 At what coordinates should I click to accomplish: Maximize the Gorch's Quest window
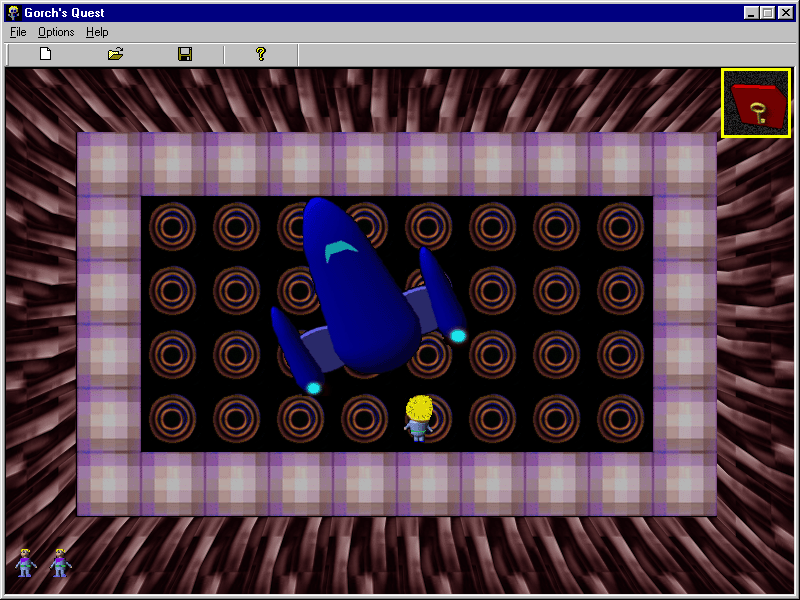(x=768, y=13)
